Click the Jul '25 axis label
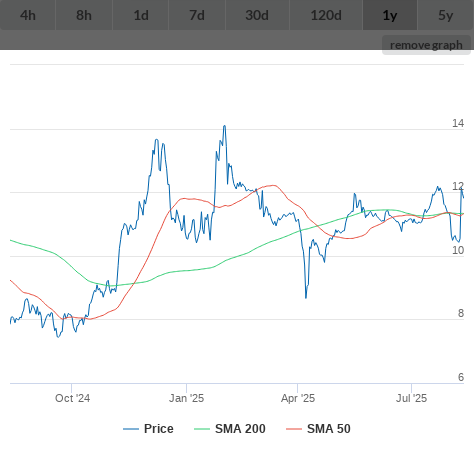Image resolution: width=474 pixels, height=455 pixels. 411,398
